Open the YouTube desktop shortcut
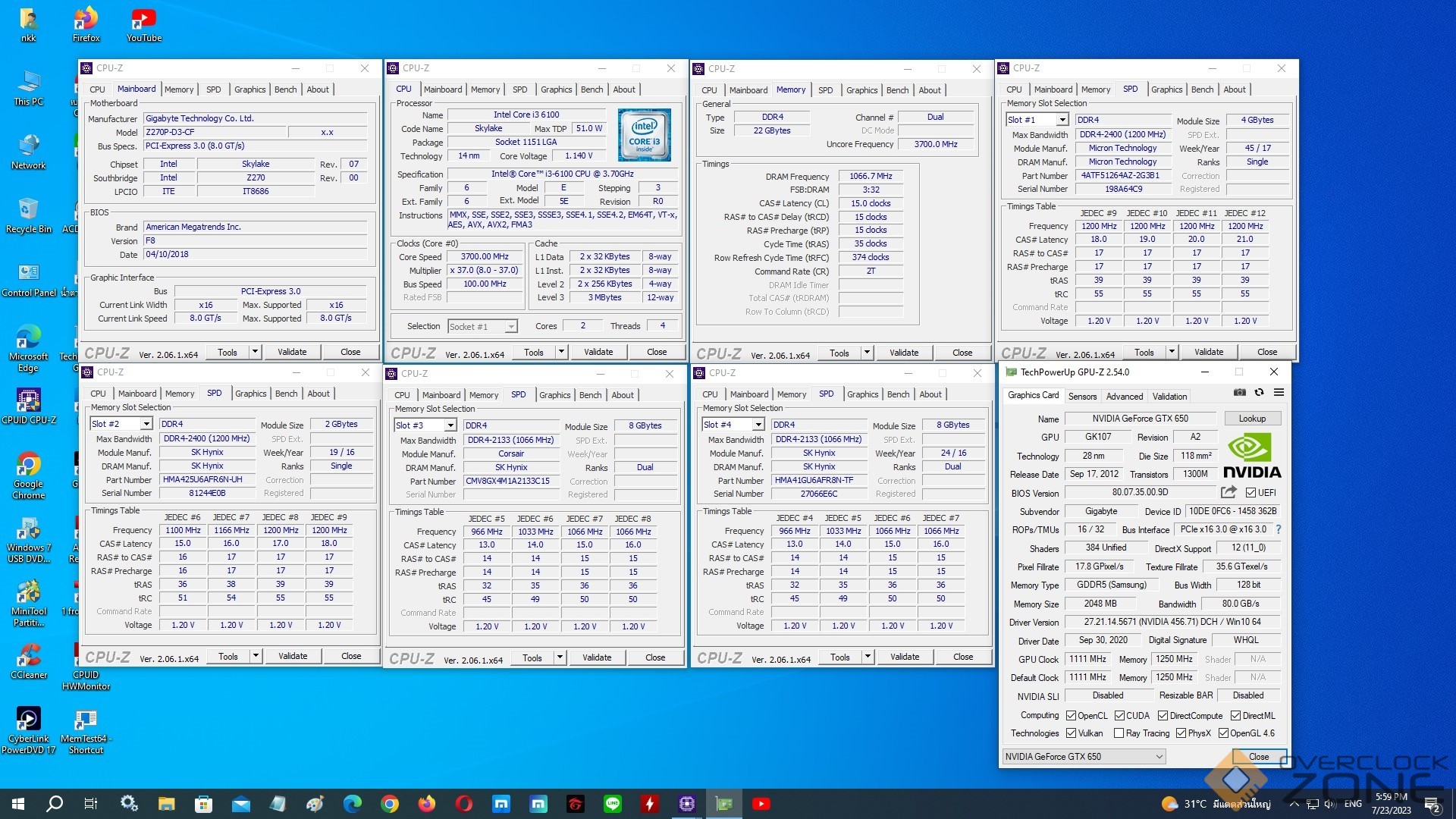 point(144,24)
